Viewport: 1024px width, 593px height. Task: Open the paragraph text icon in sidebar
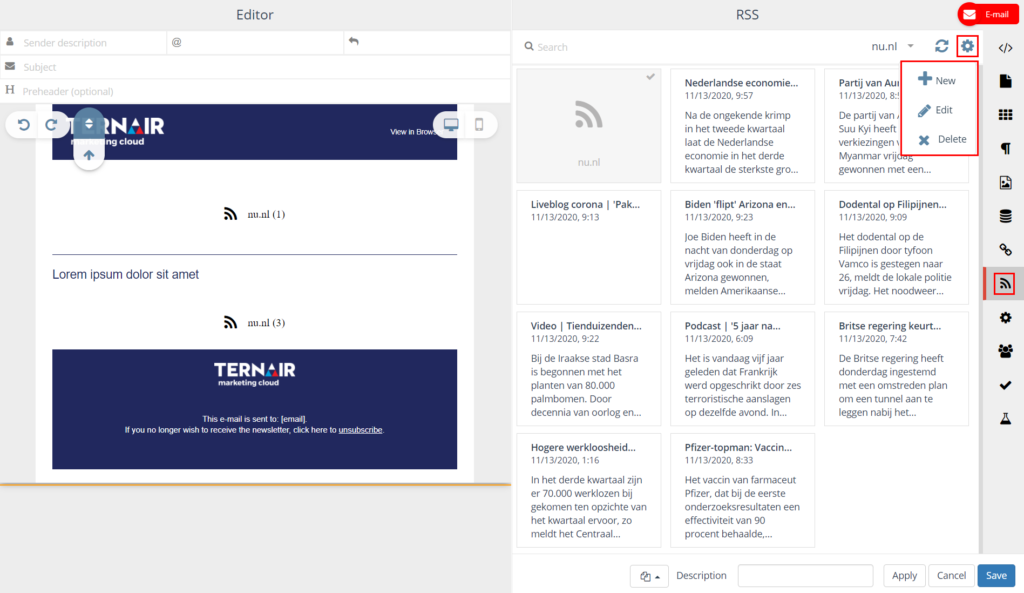pos(1005,148)
